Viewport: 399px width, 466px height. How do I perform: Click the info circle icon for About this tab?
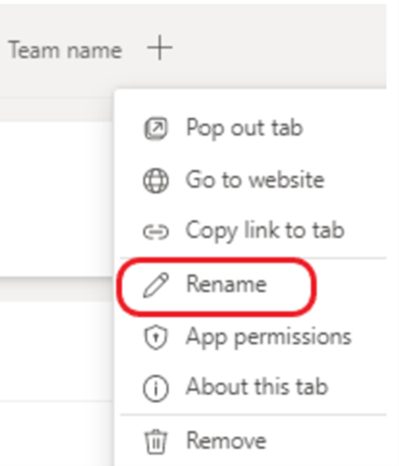pyautogui.click(x=156, y=389)
